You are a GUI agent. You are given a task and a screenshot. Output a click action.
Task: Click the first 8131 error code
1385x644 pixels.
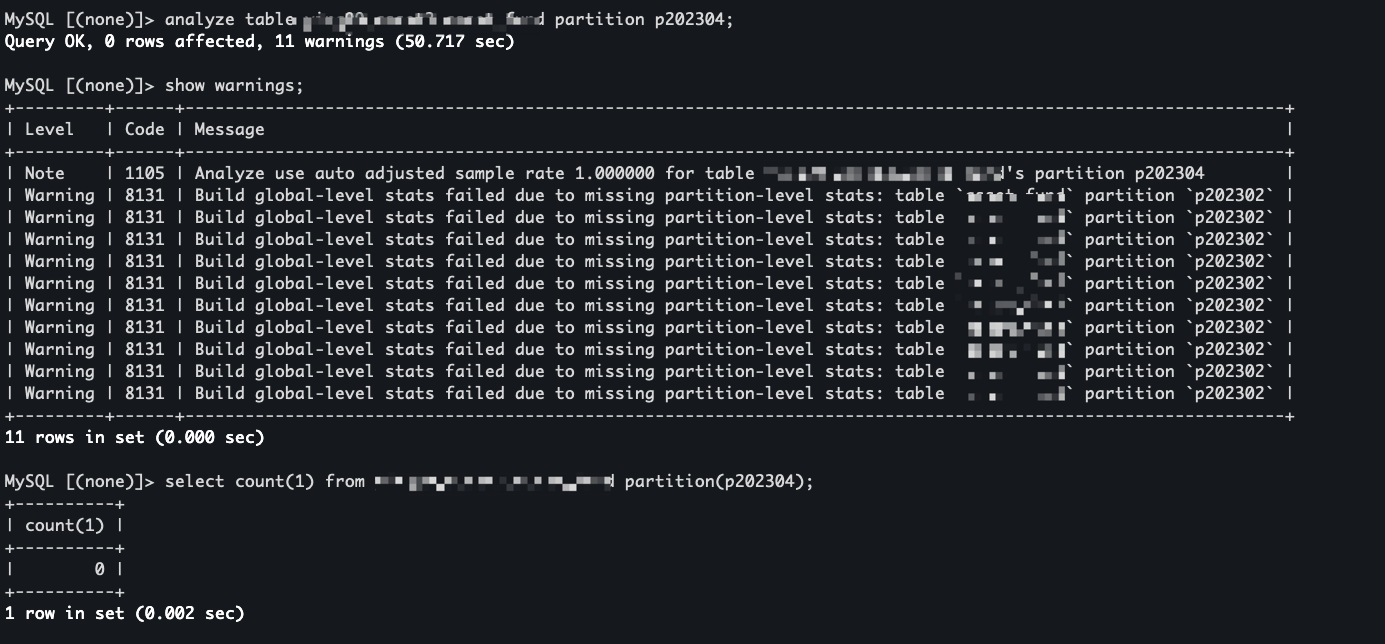pyautogui.click(x=144, y=195)
